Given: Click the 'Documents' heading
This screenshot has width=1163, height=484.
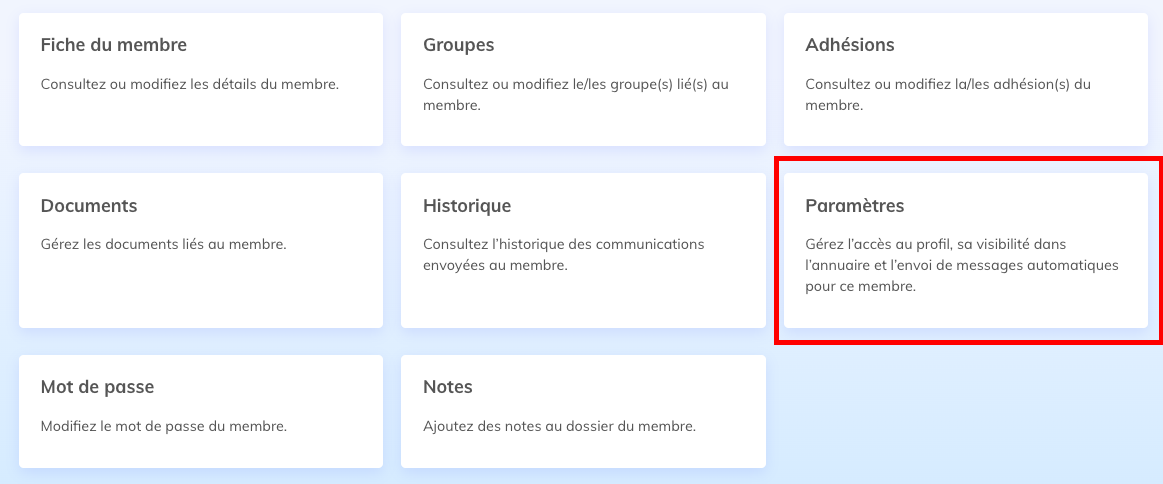Looking at the screenshot, I should pyautogui.click(x=89, y=206).
